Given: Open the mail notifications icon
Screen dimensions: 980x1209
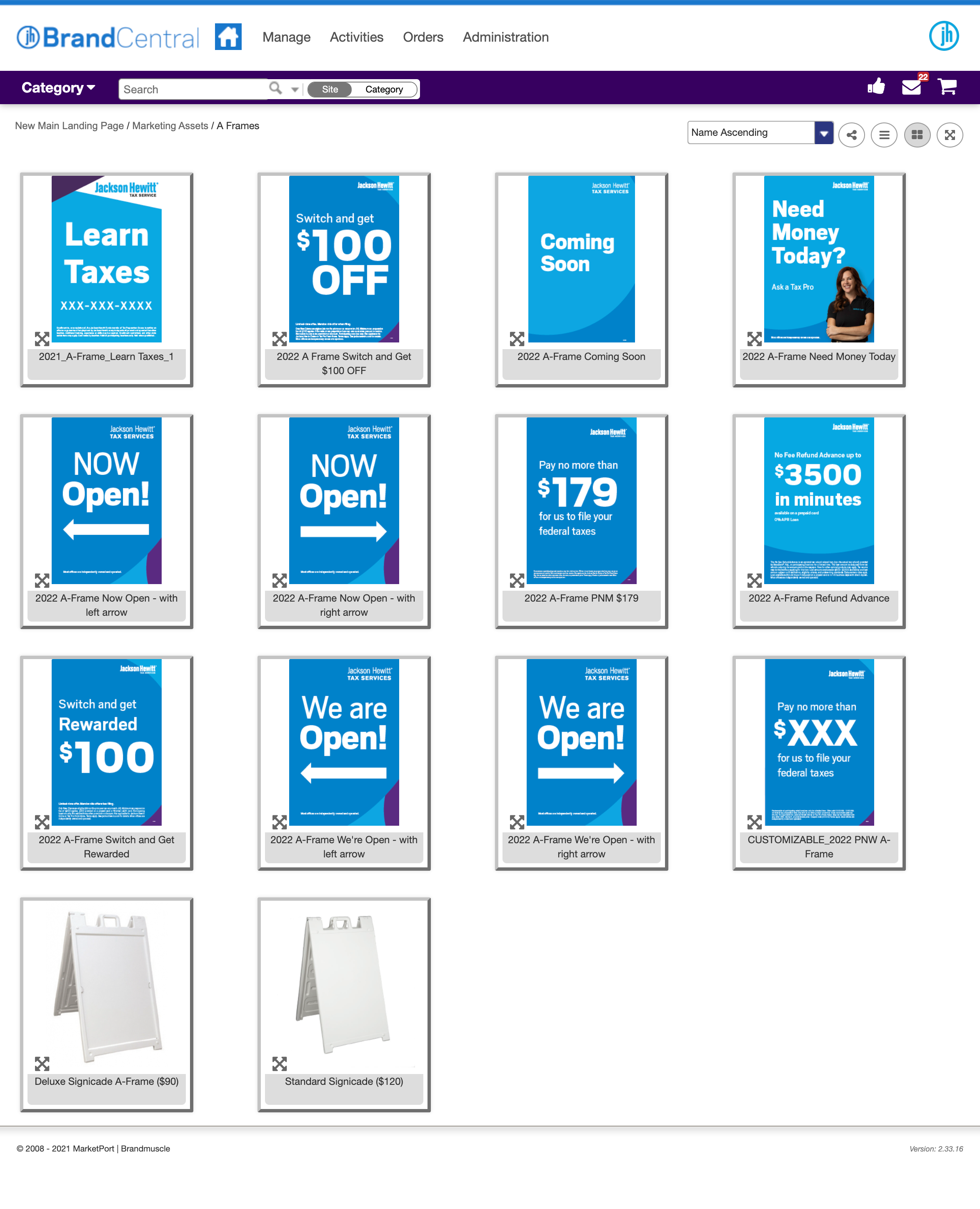Looking at the screenshot, I should pos(912,87).
